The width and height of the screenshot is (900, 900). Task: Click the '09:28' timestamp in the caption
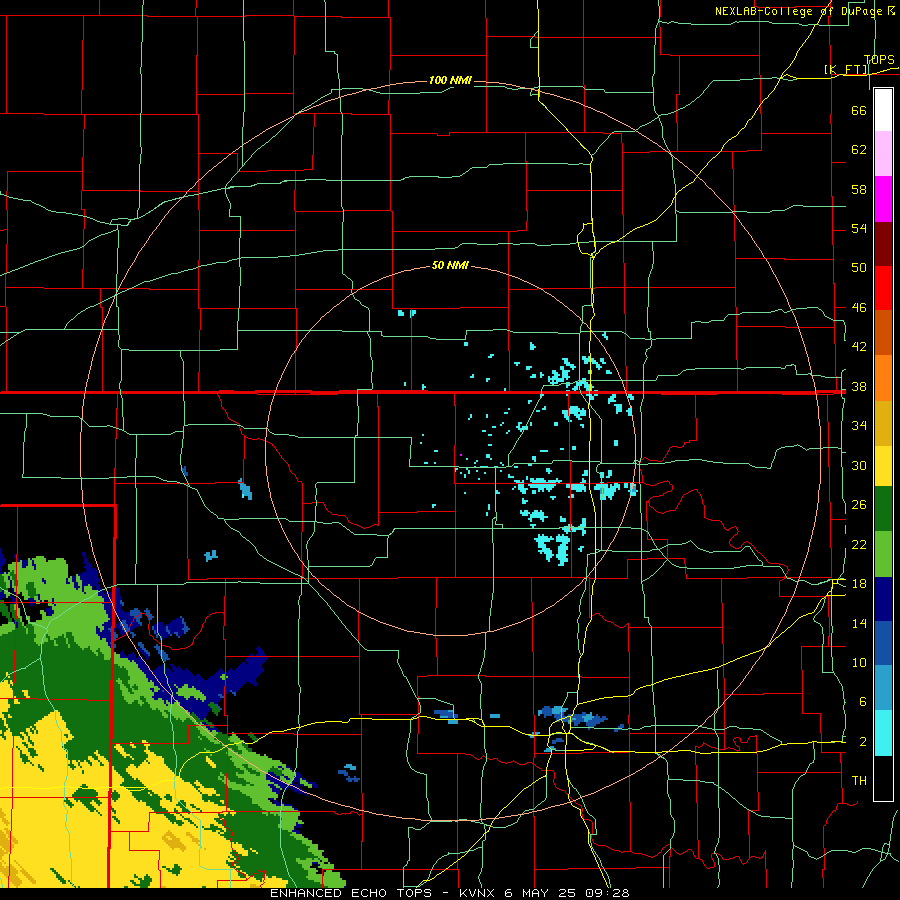(x=607, y=893)
